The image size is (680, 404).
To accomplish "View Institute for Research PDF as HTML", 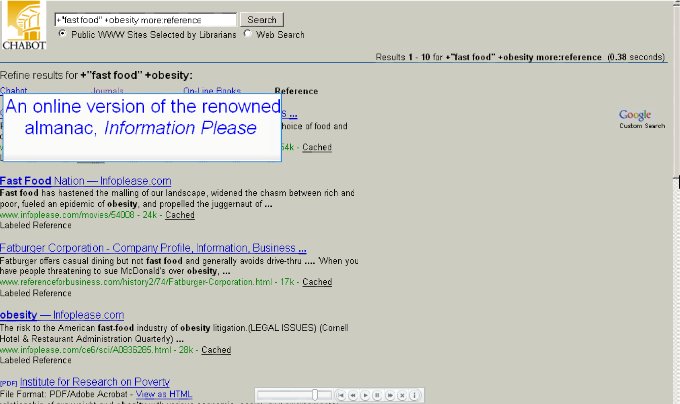I will (163, 394).
